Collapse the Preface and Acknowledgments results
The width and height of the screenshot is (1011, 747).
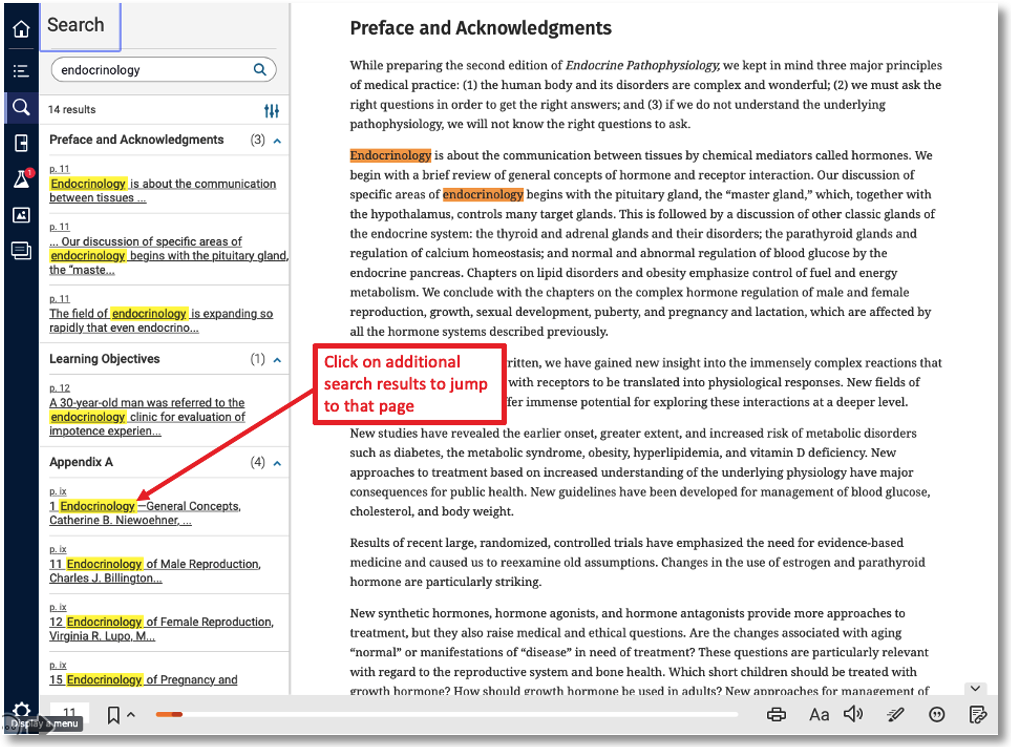pos(277,141)
